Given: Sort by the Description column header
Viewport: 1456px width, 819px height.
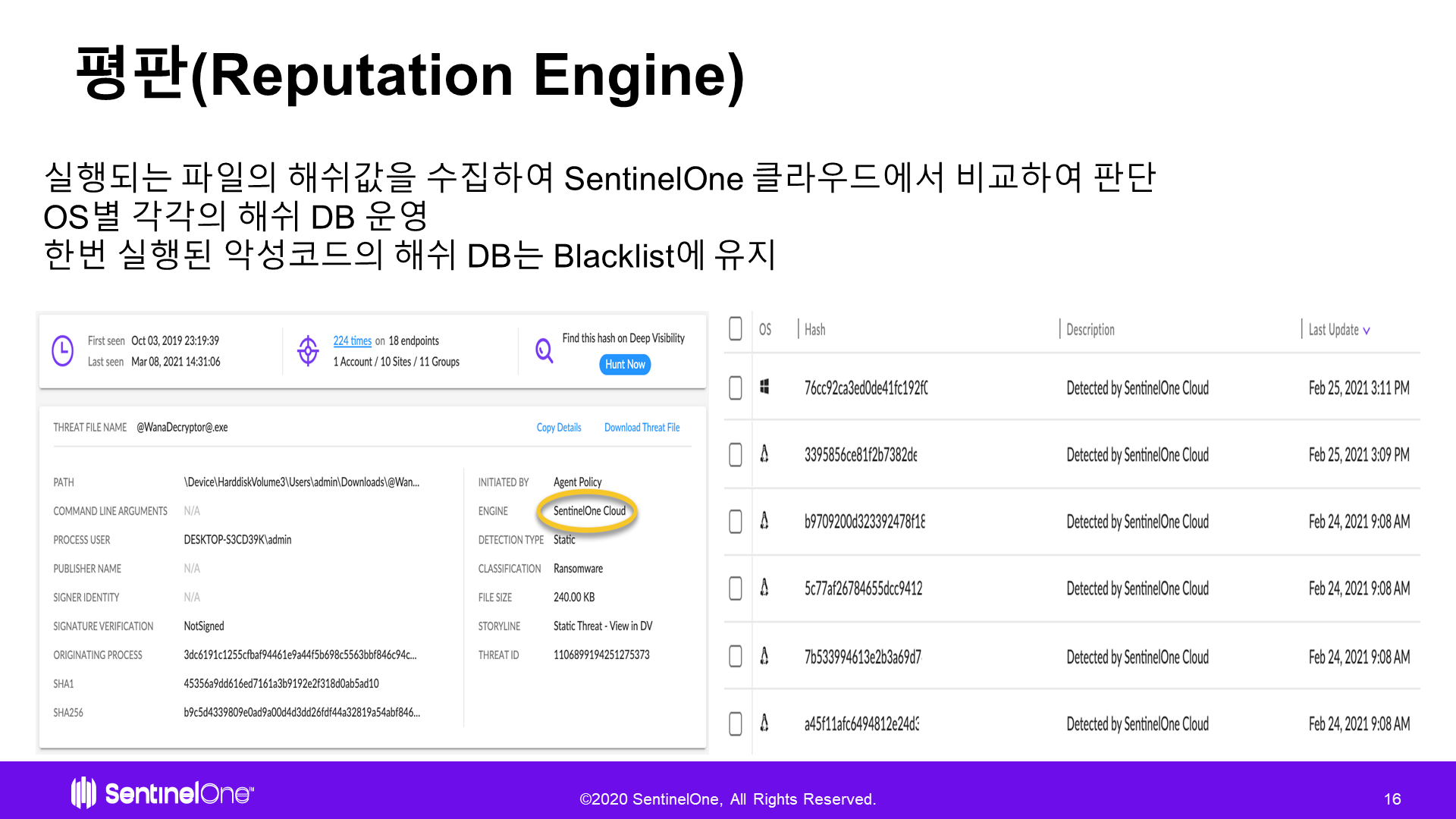Looking at the screenshot, I should [x=1090, y=330].
